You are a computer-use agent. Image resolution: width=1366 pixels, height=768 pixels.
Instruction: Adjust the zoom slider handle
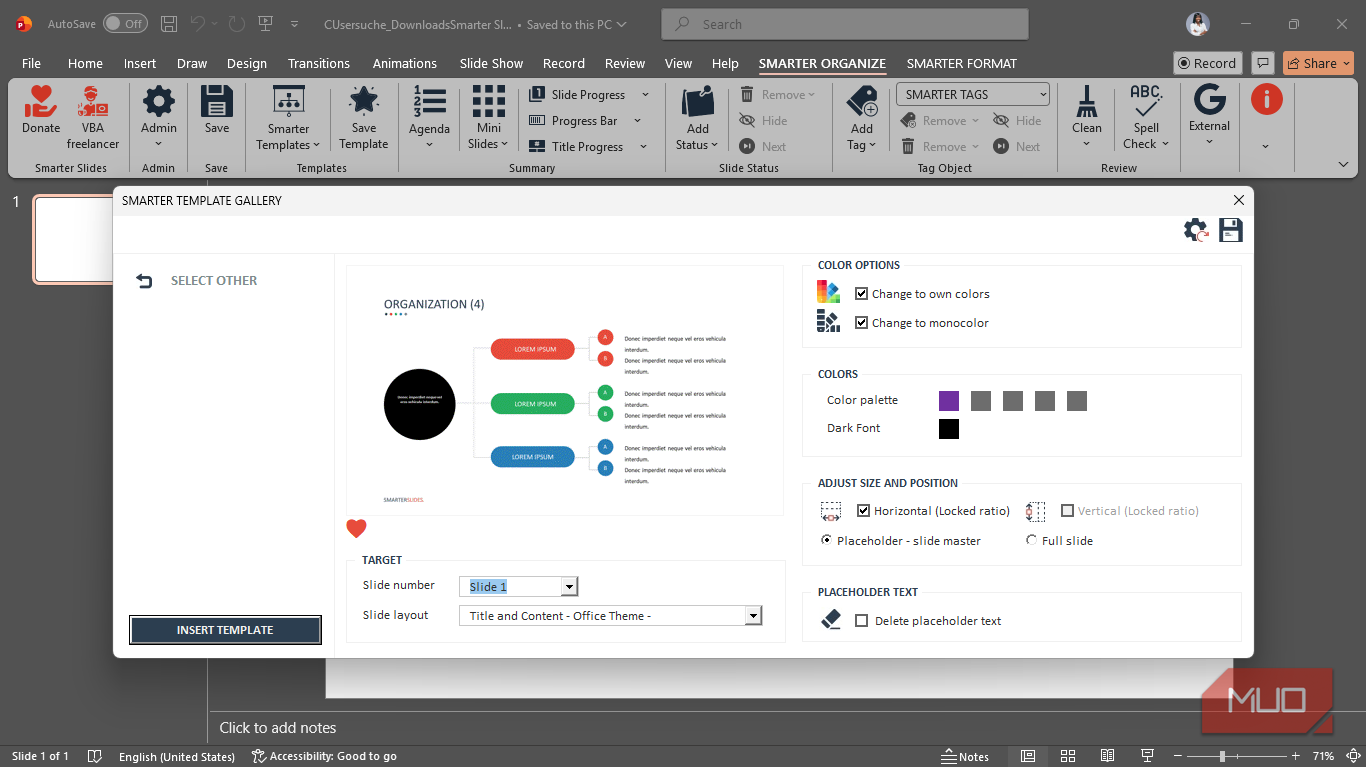point(1222,756)
